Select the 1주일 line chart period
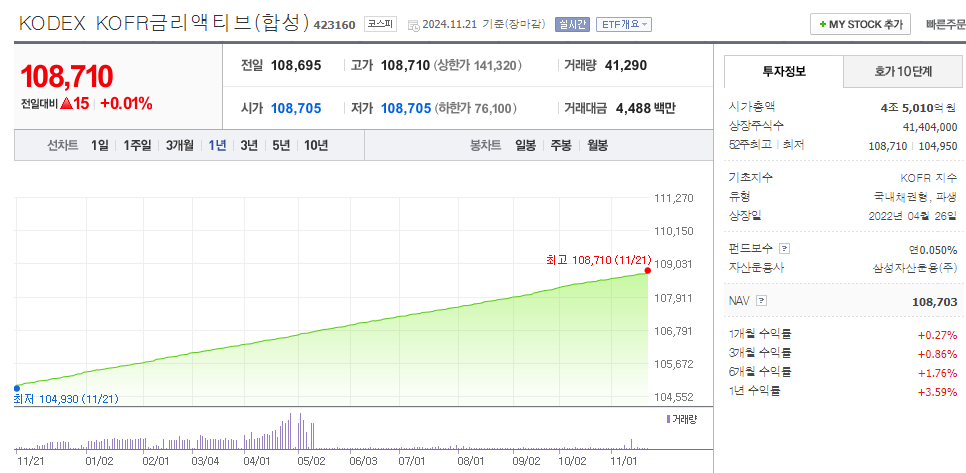 point(137,145)
